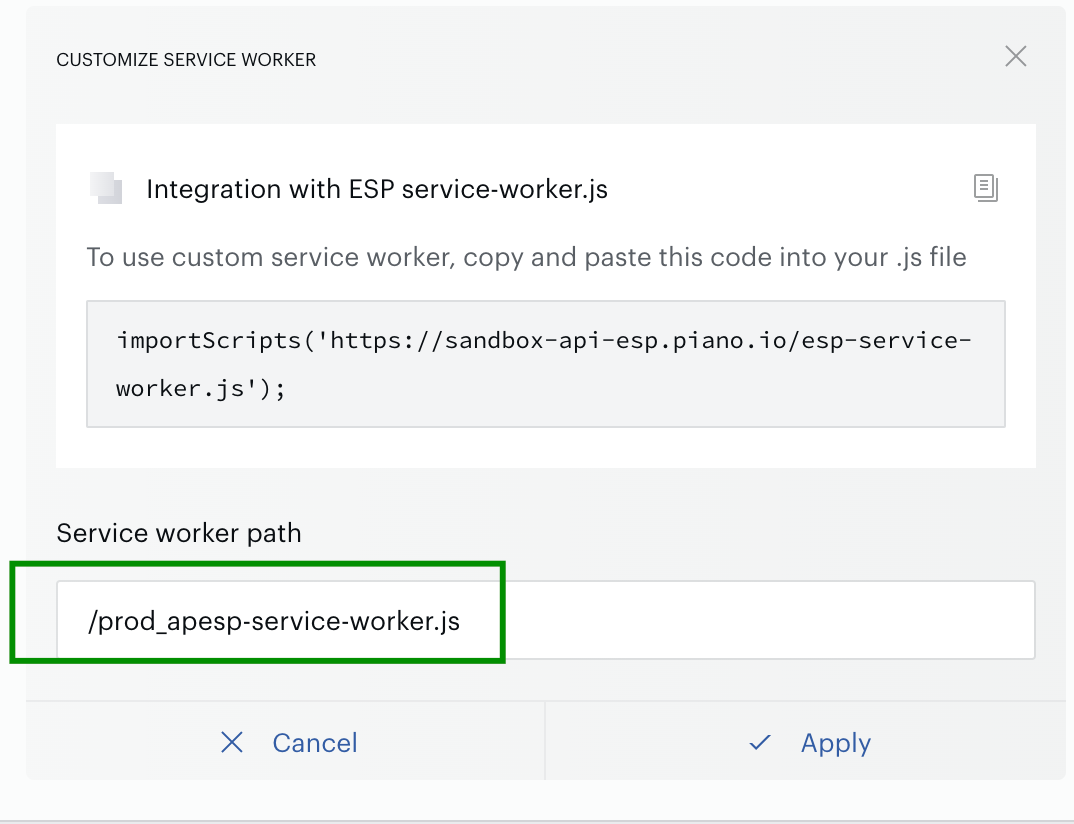Click the checkmark icon beside Apply
This screenshot has height=824, width=1074.
(760, 742)
